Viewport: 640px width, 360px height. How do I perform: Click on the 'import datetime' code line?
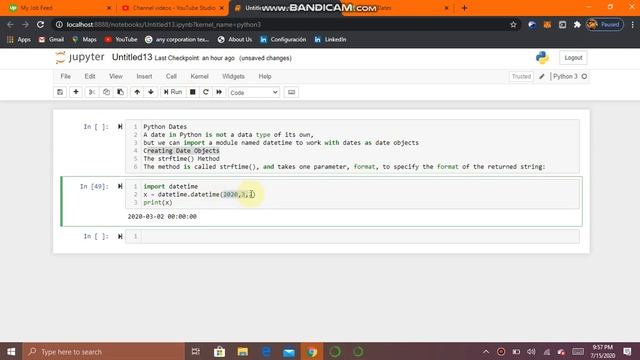point(171,187)
